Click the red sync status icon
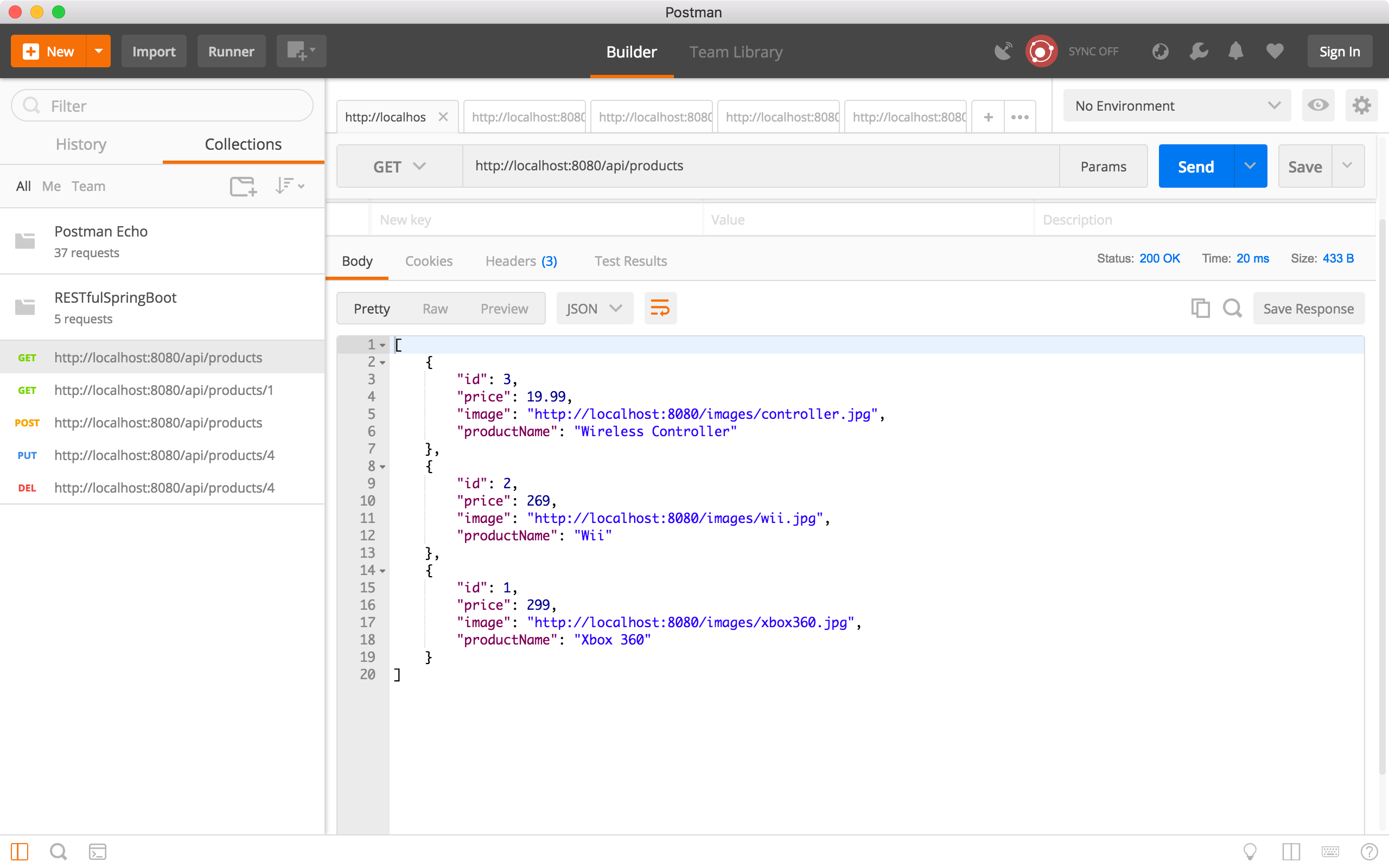 1041,51
